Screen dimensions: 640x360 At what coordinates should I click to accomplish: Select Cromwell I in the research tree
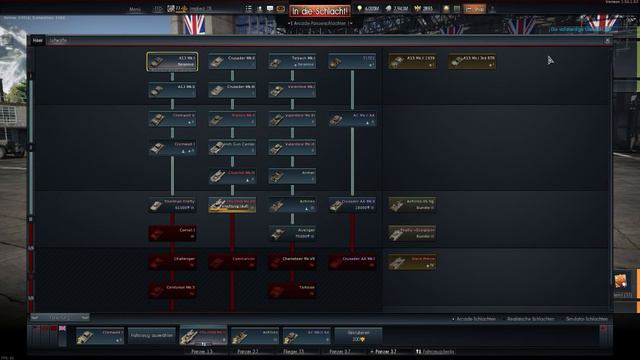172,147
